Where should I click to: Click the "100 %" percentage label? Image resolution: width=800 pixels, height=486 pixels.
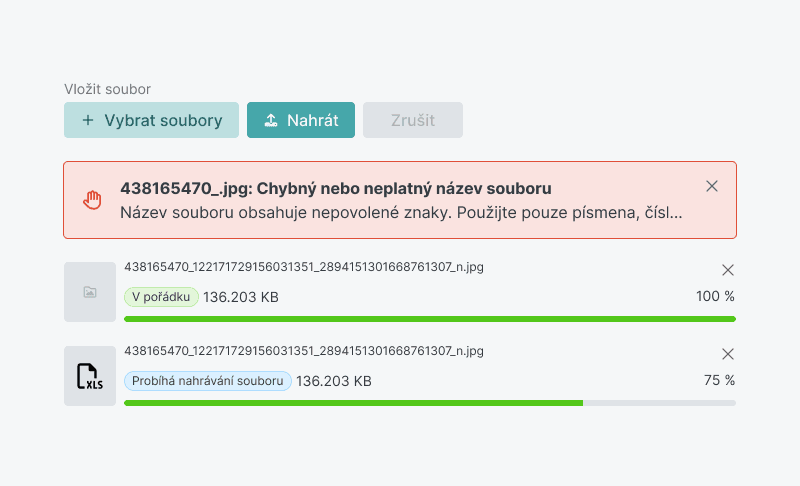pyautogui.click(x=715, y=297)
